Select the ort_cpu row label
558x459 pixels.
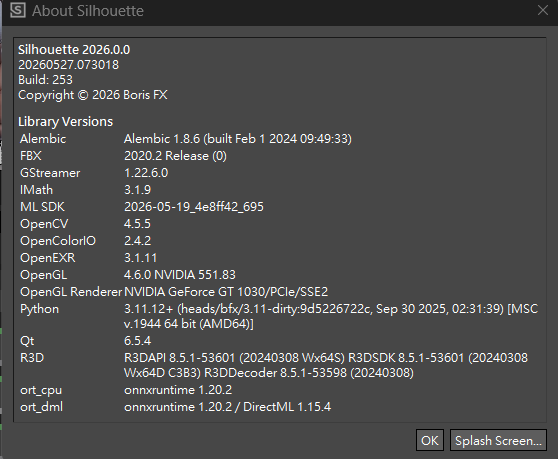click(x=41, y=390)
